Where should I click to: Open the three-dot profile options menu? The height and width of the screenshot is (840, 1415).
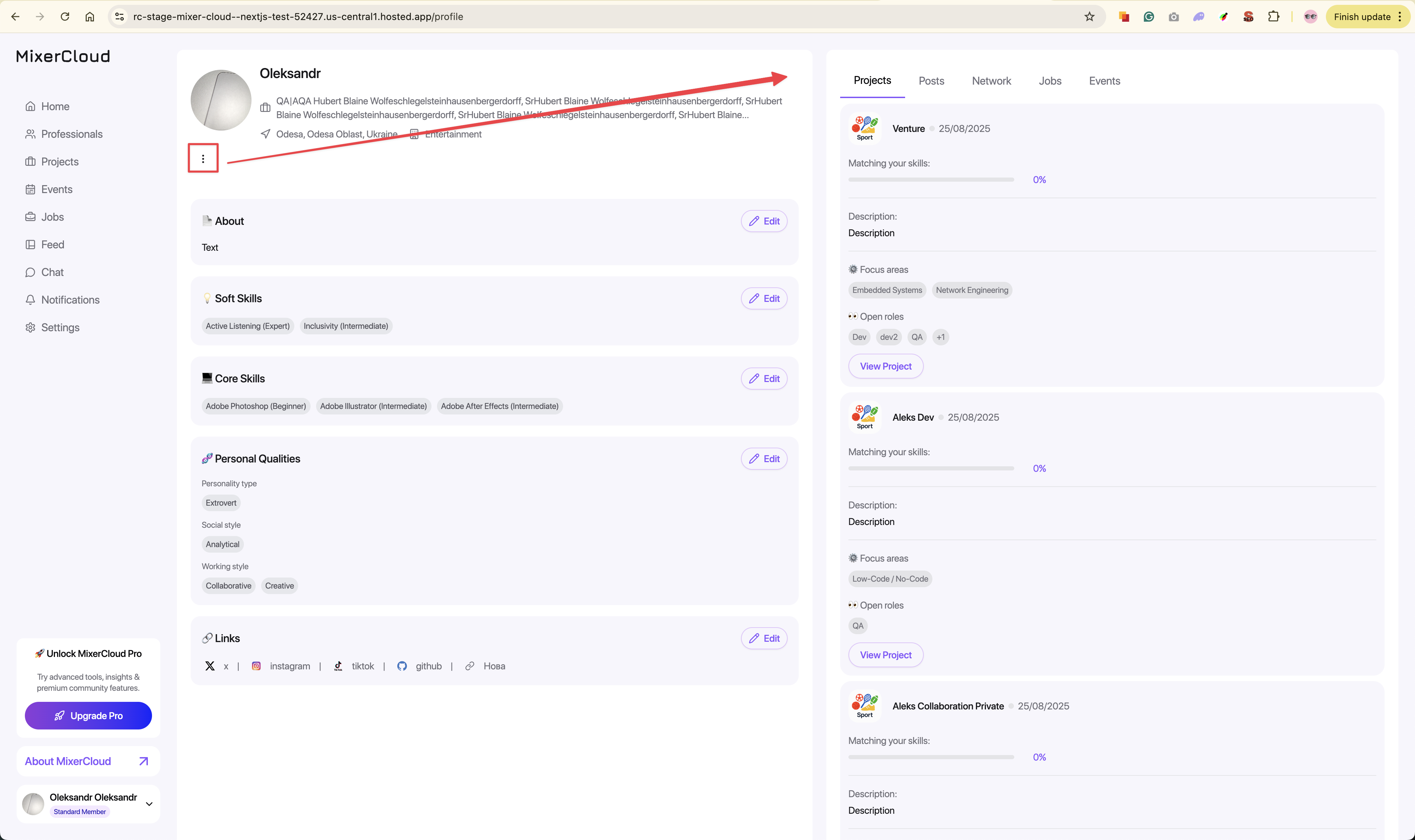tap(203, 159)
